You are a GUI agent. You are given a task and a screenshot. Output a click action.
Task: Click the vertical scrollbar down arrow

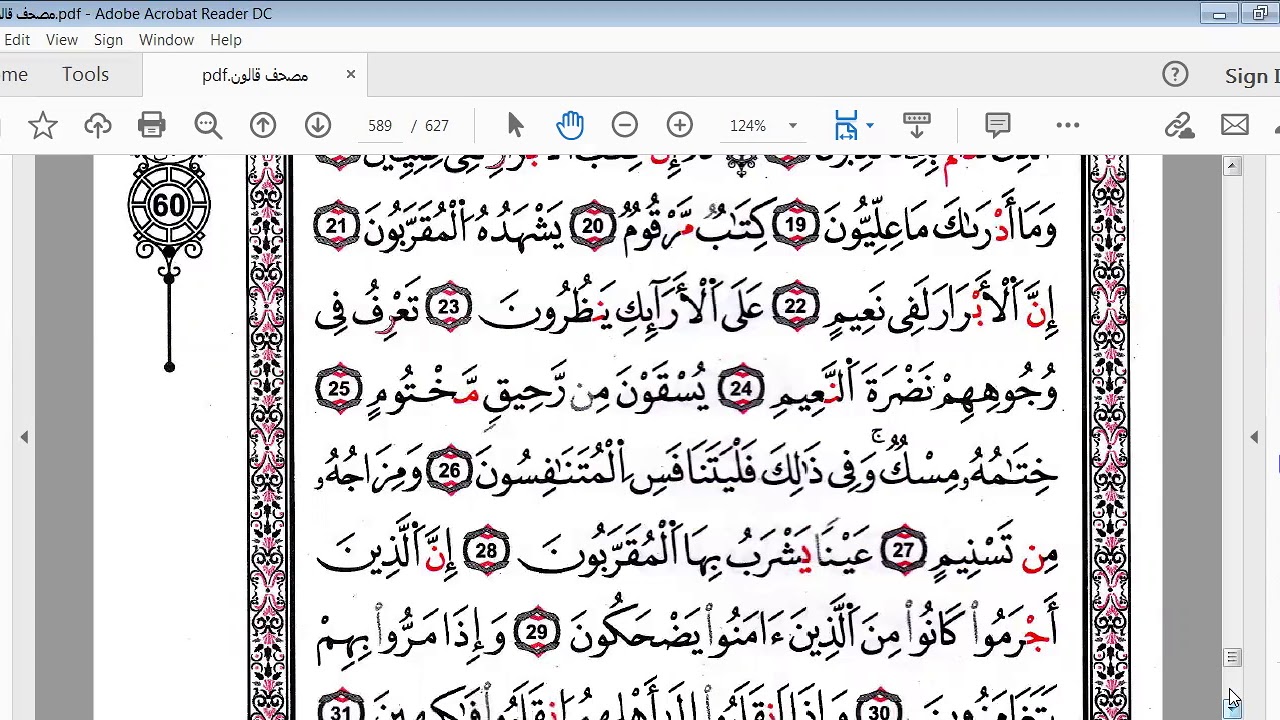[1232, 708]
